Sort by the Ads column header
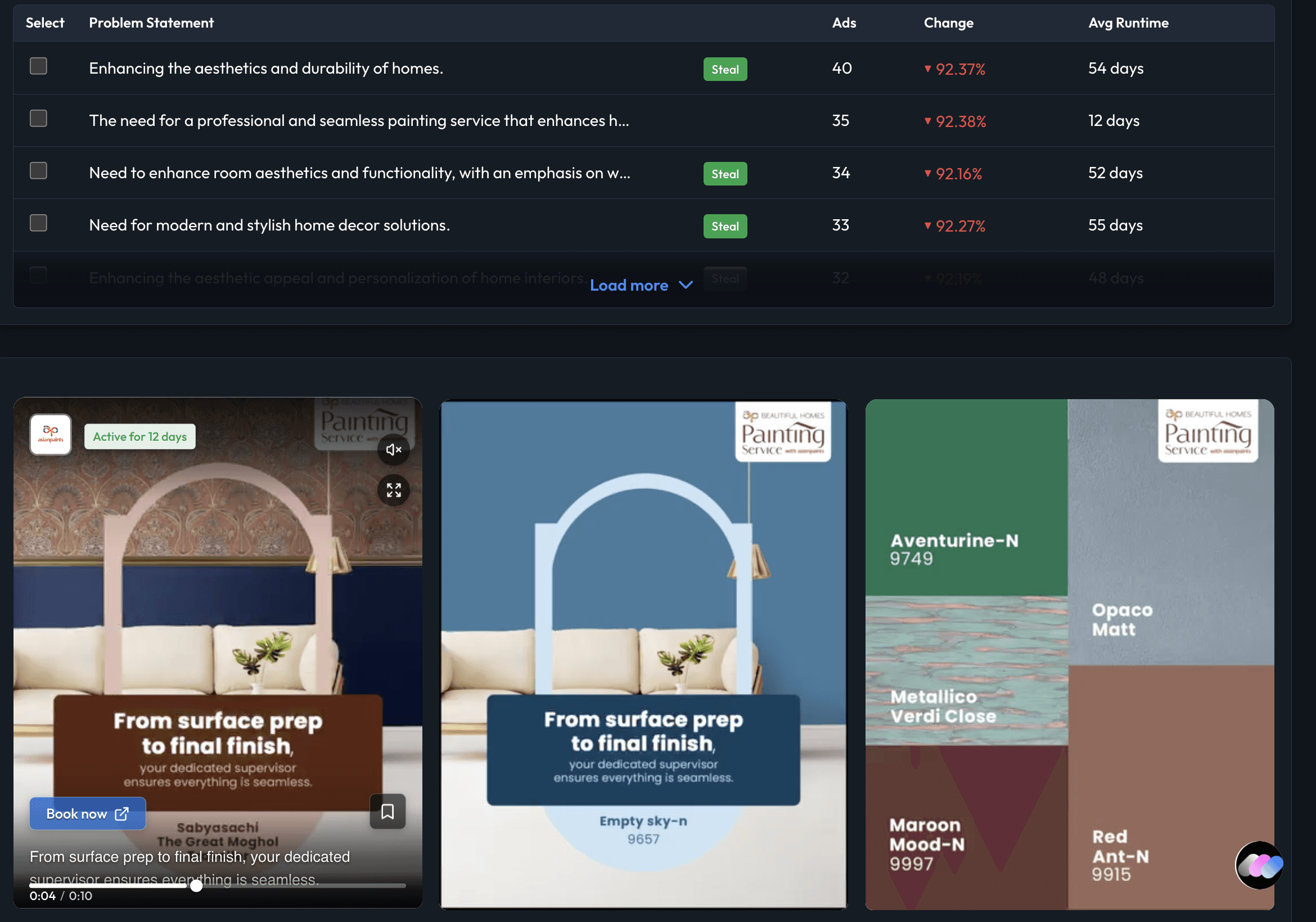 tap(844, 23)
